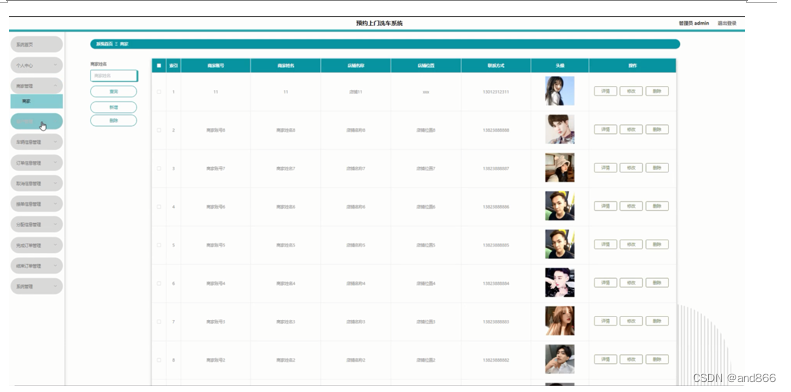Open avatar photo in index 8 row

point(559,359)
